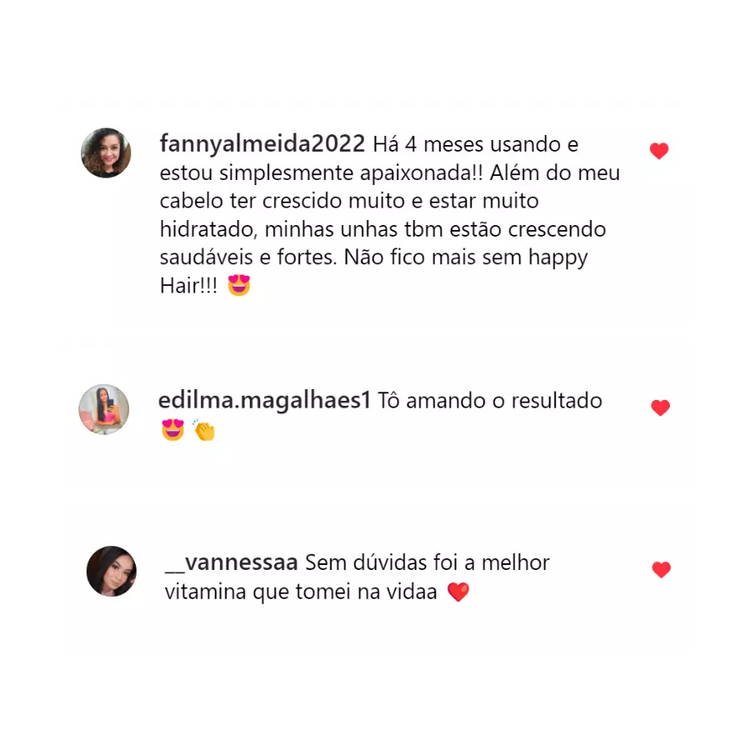This screenshot has width=750, height=750.
Task: Click the line 'estou simplesmente apaixonada!!'
Action: coord(321,173)
